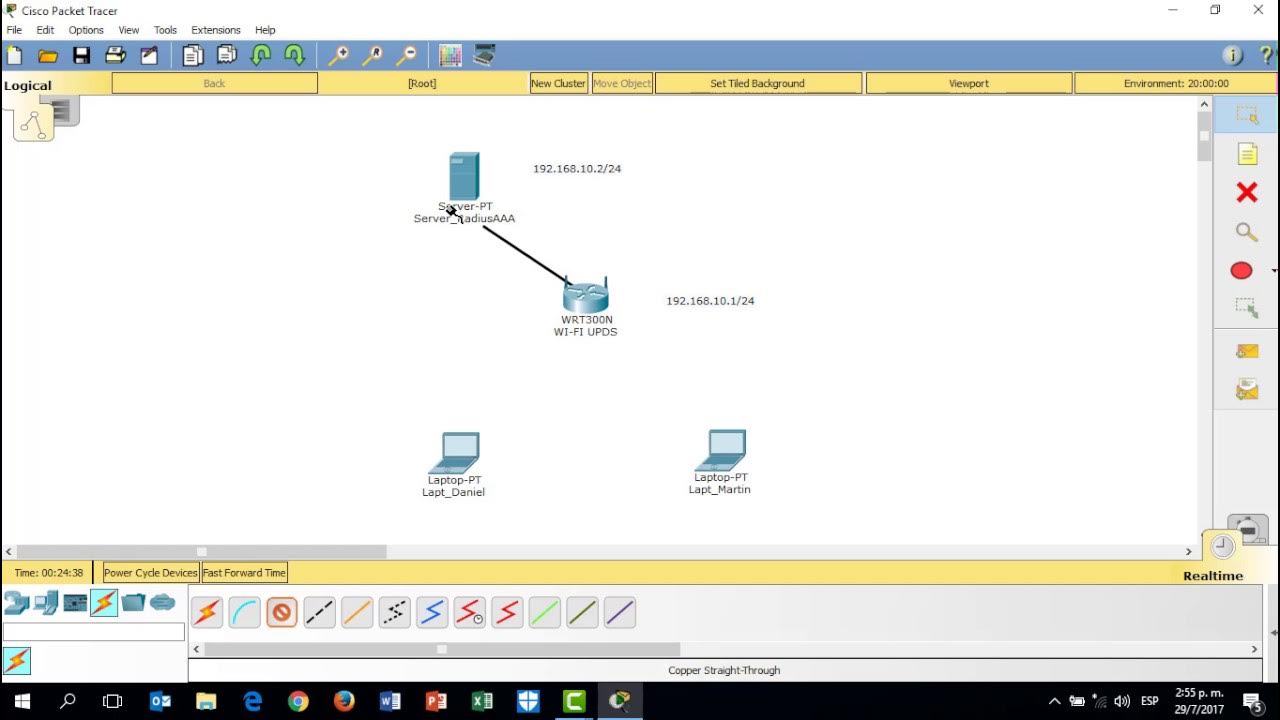Choose the red ellipse drawing tool
Viewport: 1280px width, 720px height.
(x=1241, y=271)
